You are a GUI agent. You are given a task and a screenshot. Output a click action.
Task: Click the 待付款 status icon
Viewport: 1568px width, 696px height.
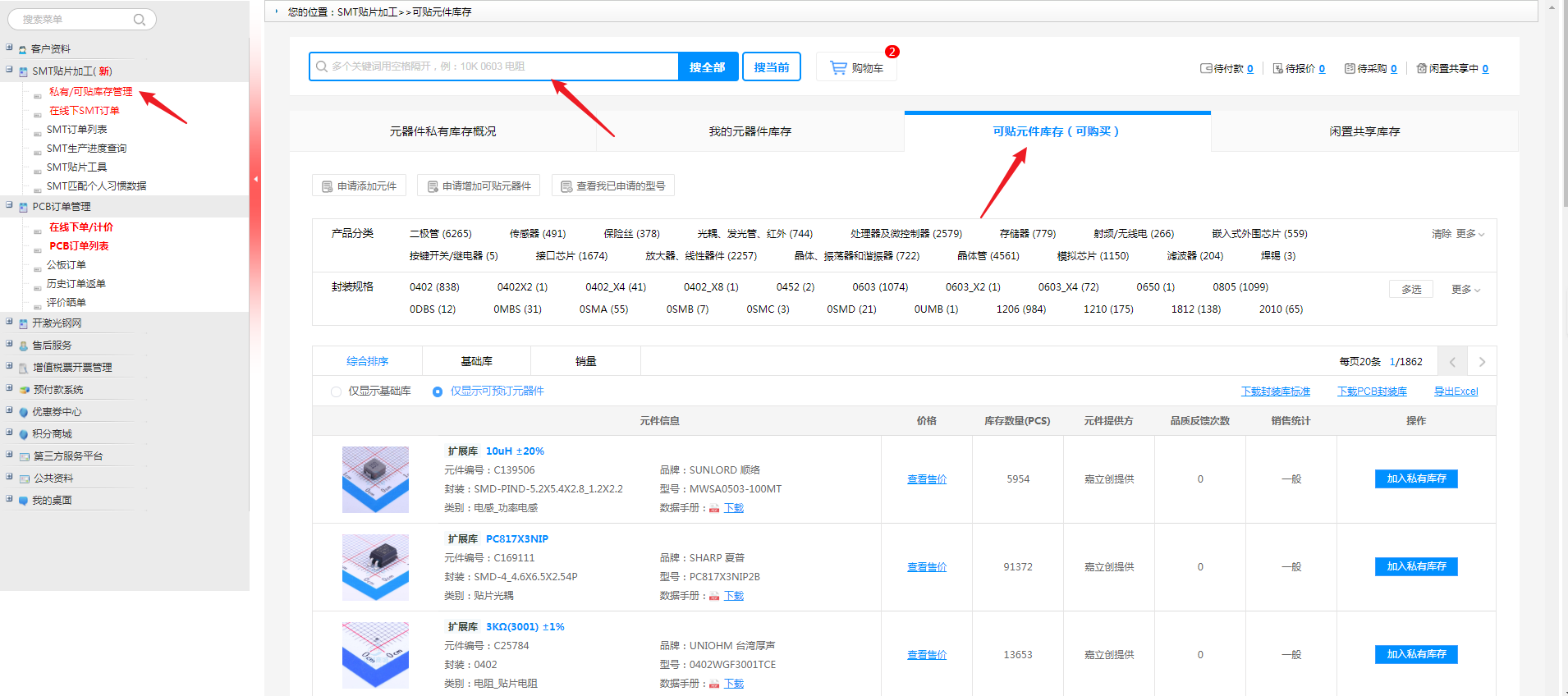(x=1206, y=69)
